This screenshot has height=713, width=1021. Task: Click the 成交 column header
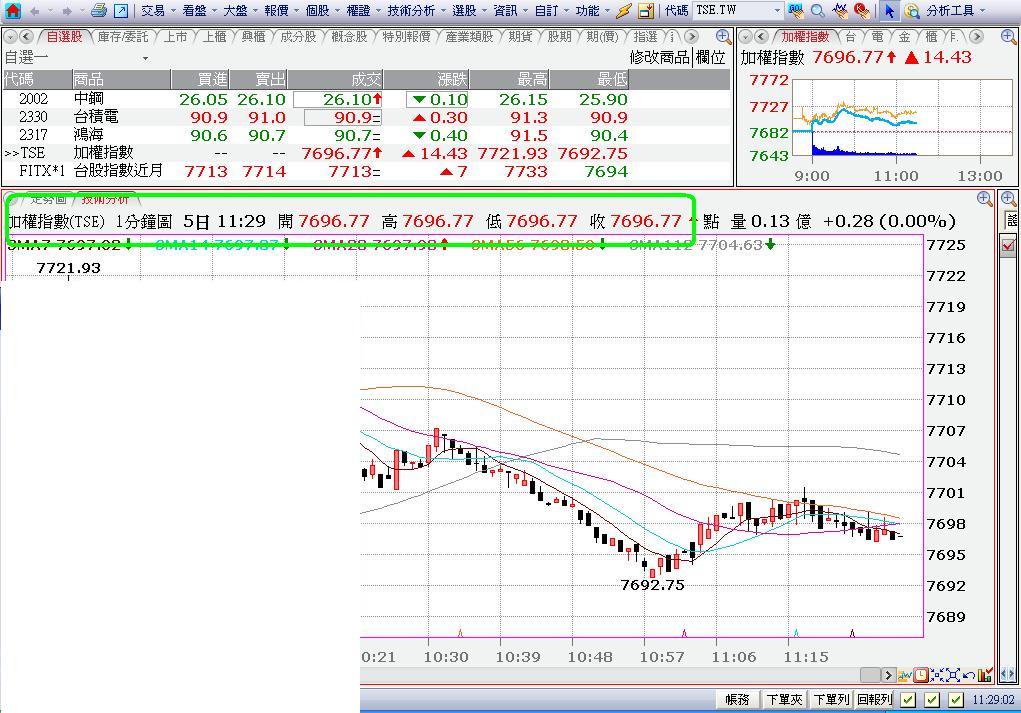tap(336, 79)
